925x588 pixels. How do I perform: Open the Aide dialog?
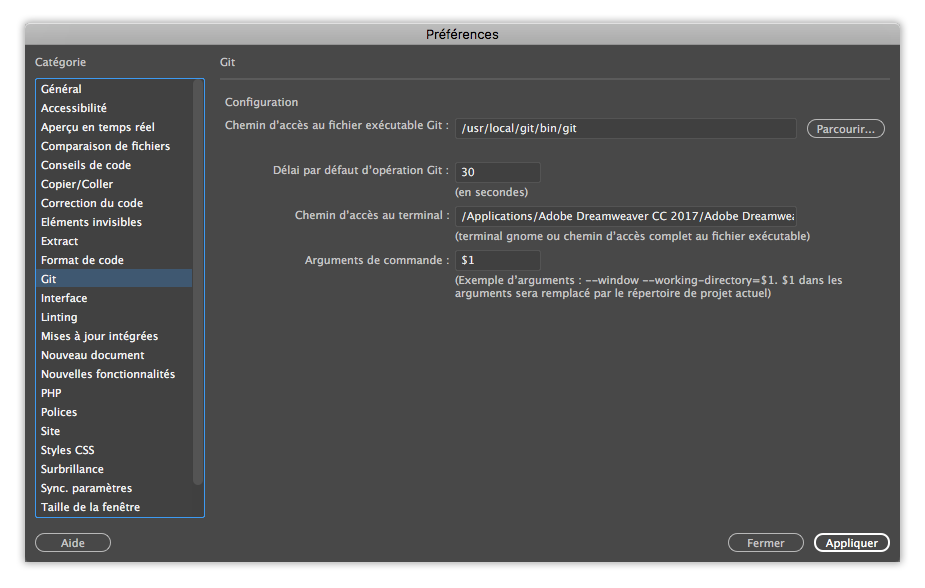(72, 542)
